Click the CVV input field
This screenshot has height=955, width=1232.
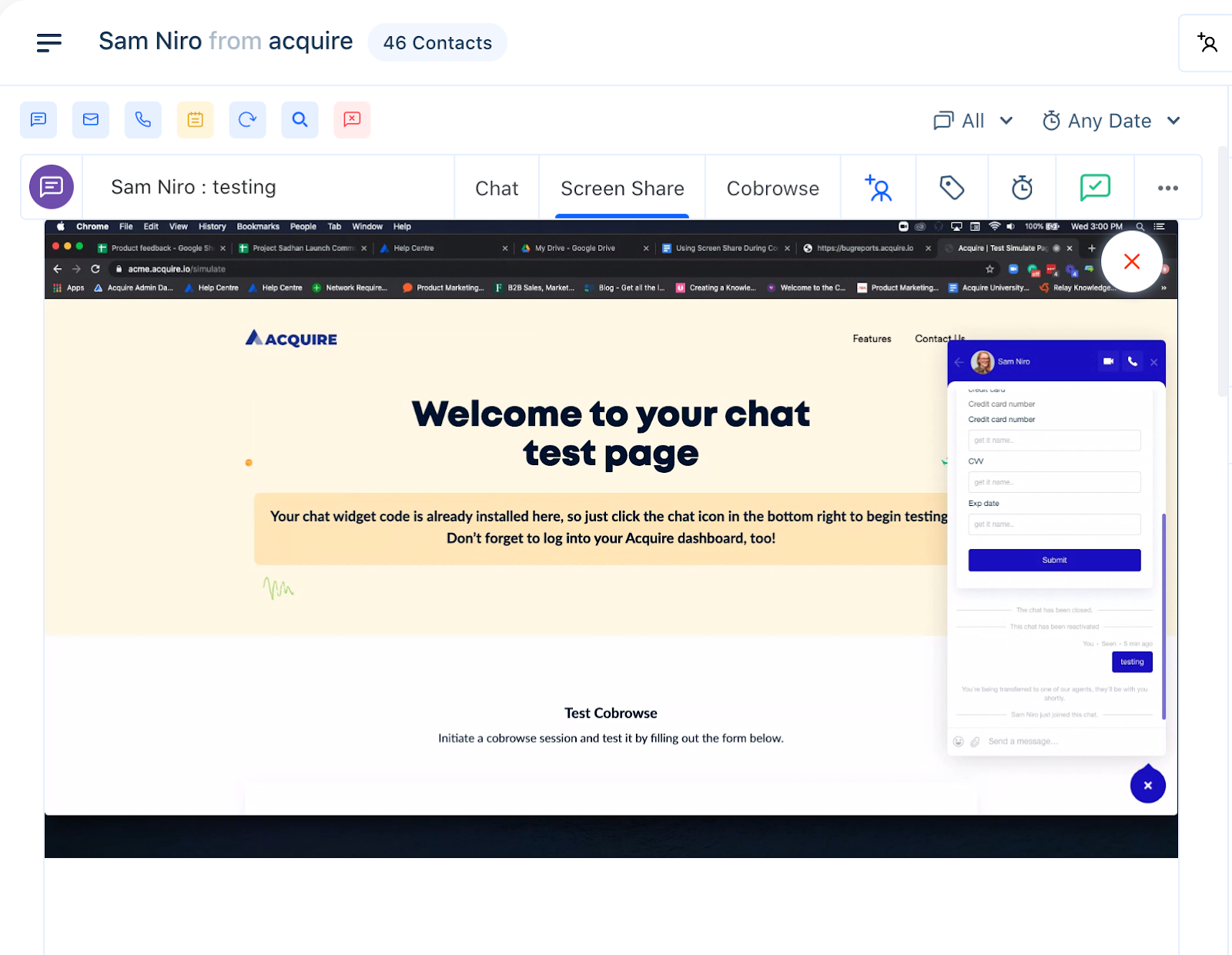1054,482
